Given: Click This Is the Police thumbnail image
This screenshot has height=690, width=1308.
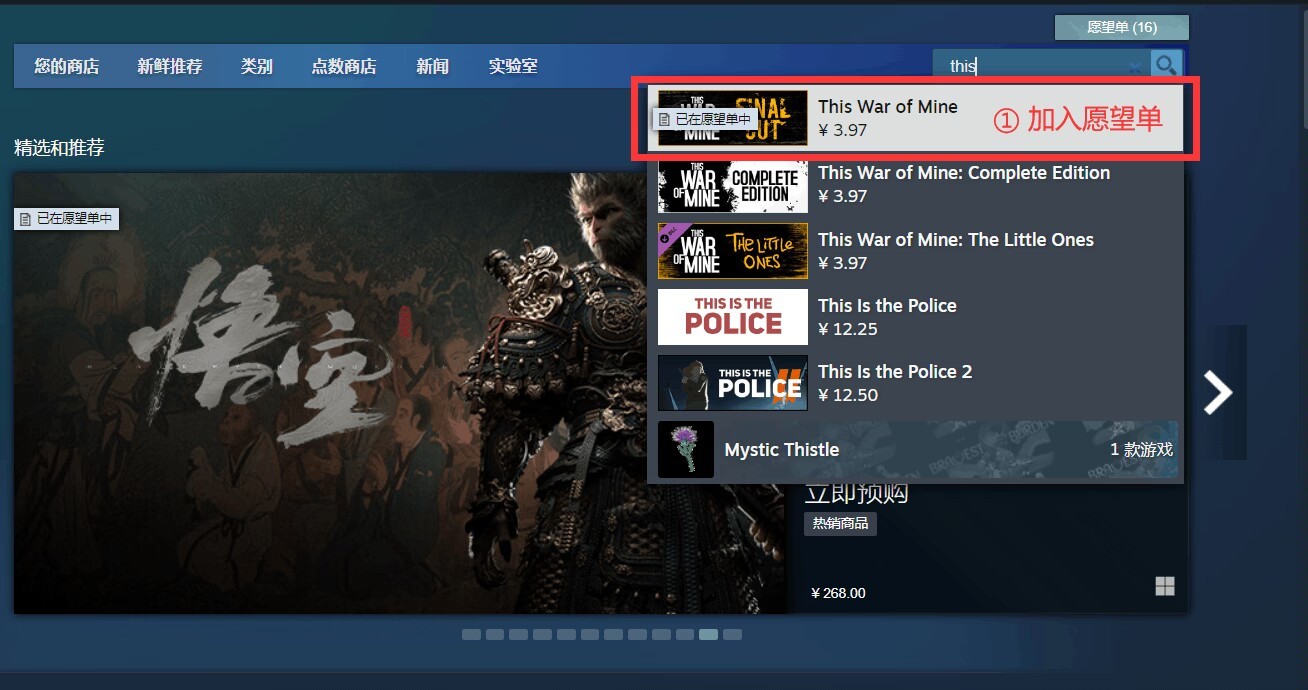Looking at the screenshot, I should click(x=732, y=317).
